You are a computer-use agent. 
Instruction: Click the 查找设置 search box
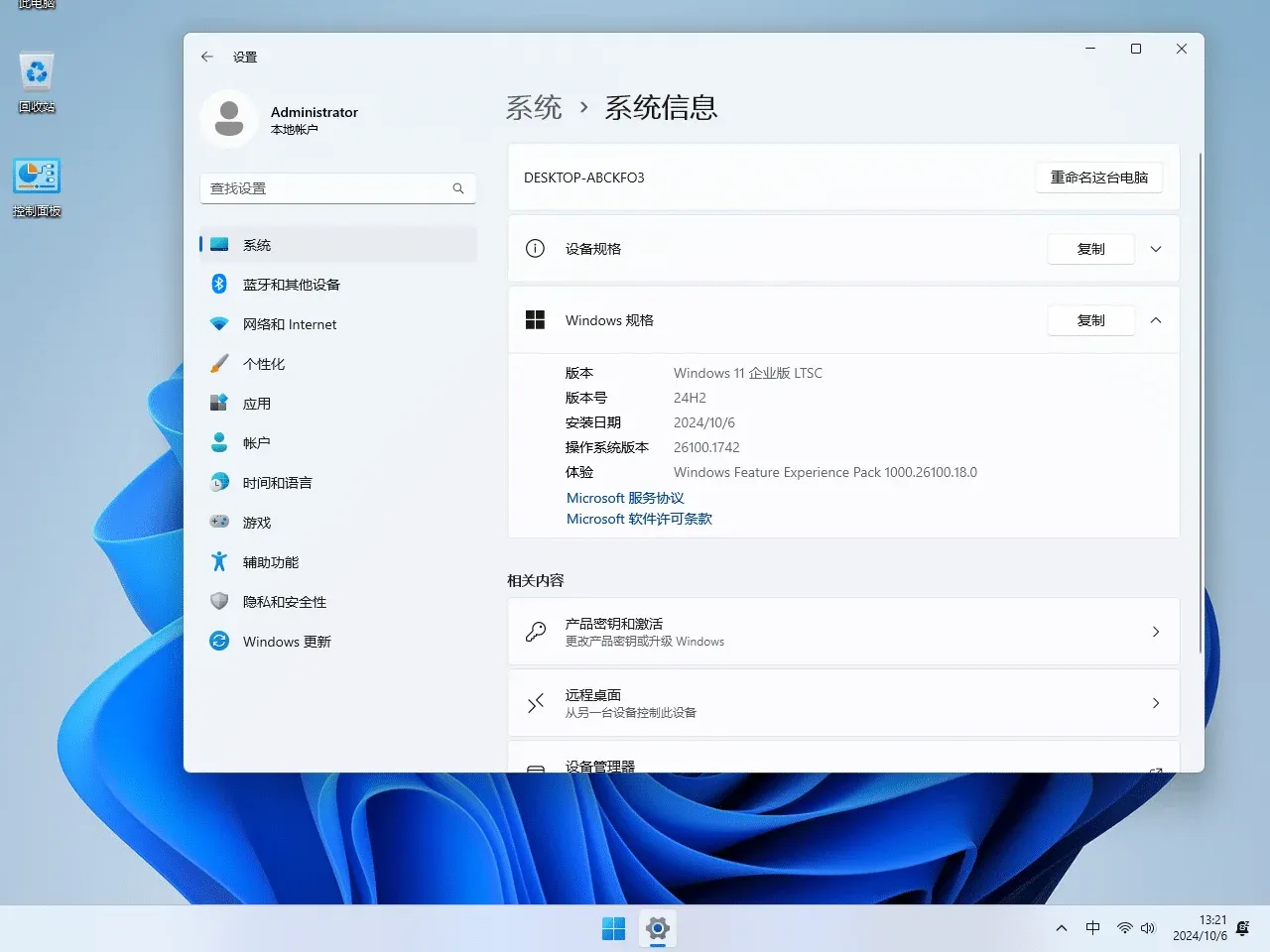tap(337, 187)
